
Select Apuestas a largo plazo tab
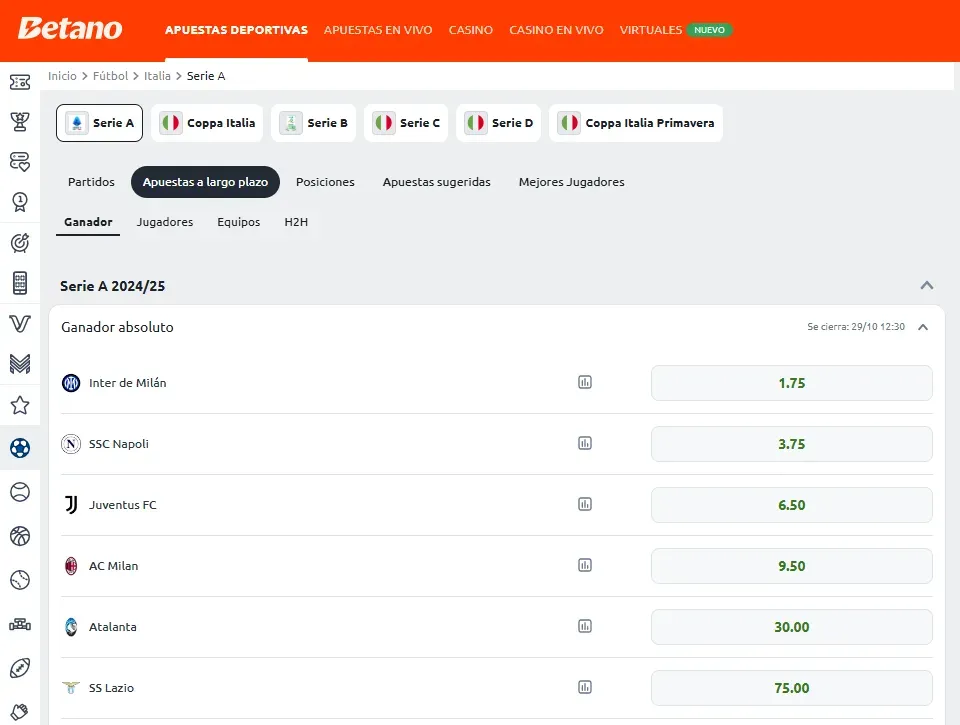pyautogui.click(x=205, y=182)
